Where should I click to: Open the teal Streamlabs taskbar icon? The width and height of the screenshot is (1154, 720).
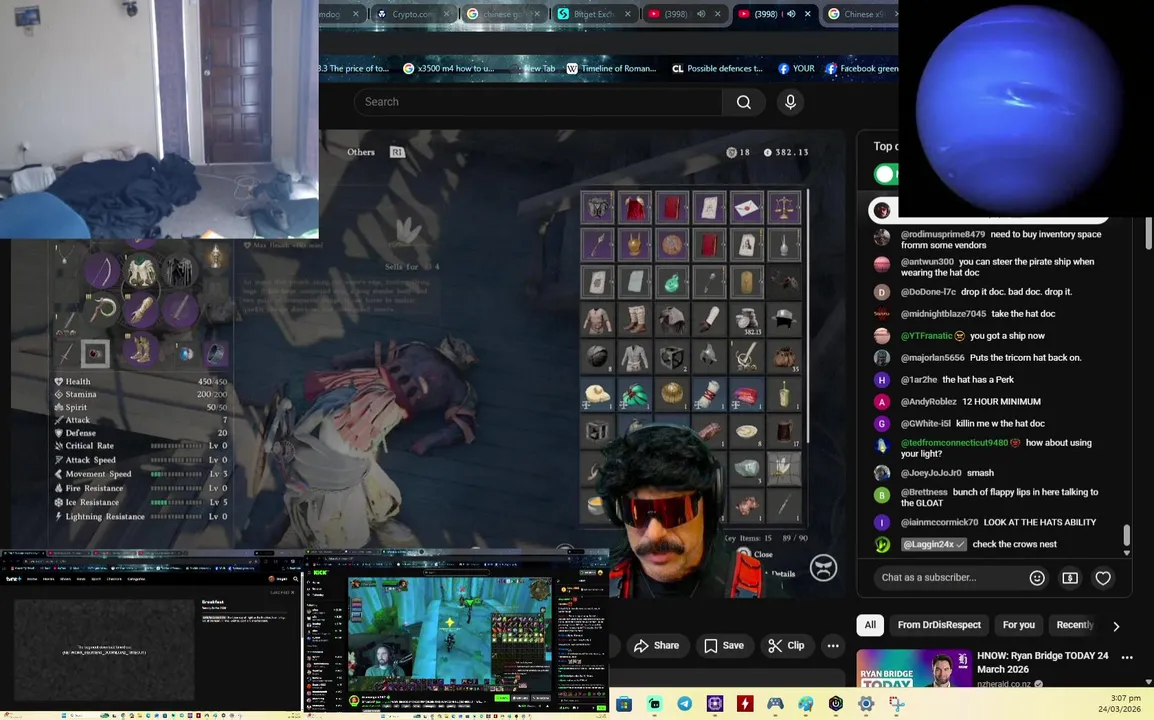point(654,704)
